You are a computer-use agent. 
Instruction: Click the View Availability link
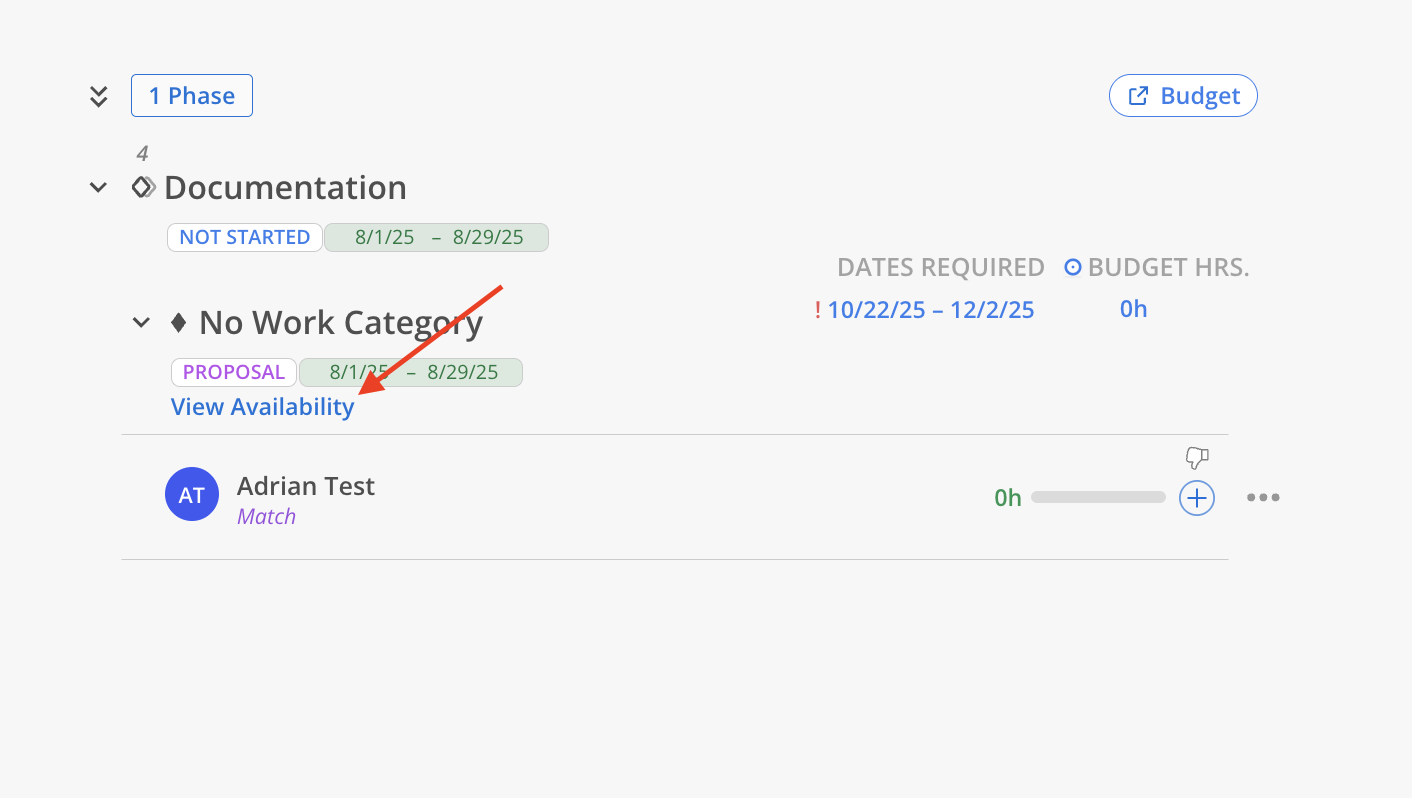[x=263, y=407]
